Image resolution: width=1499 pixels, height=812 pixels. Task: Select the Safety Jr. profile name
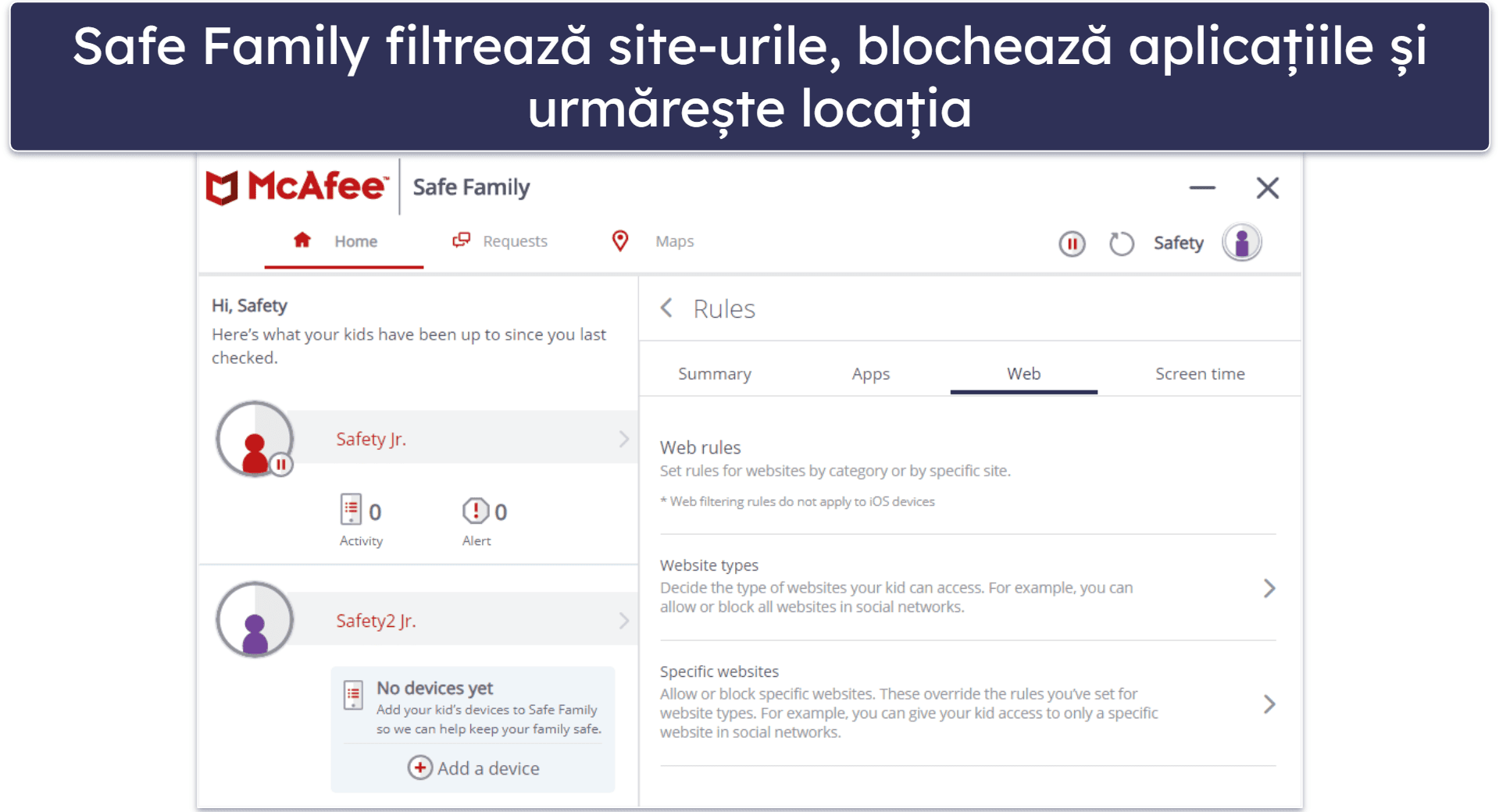371,439
